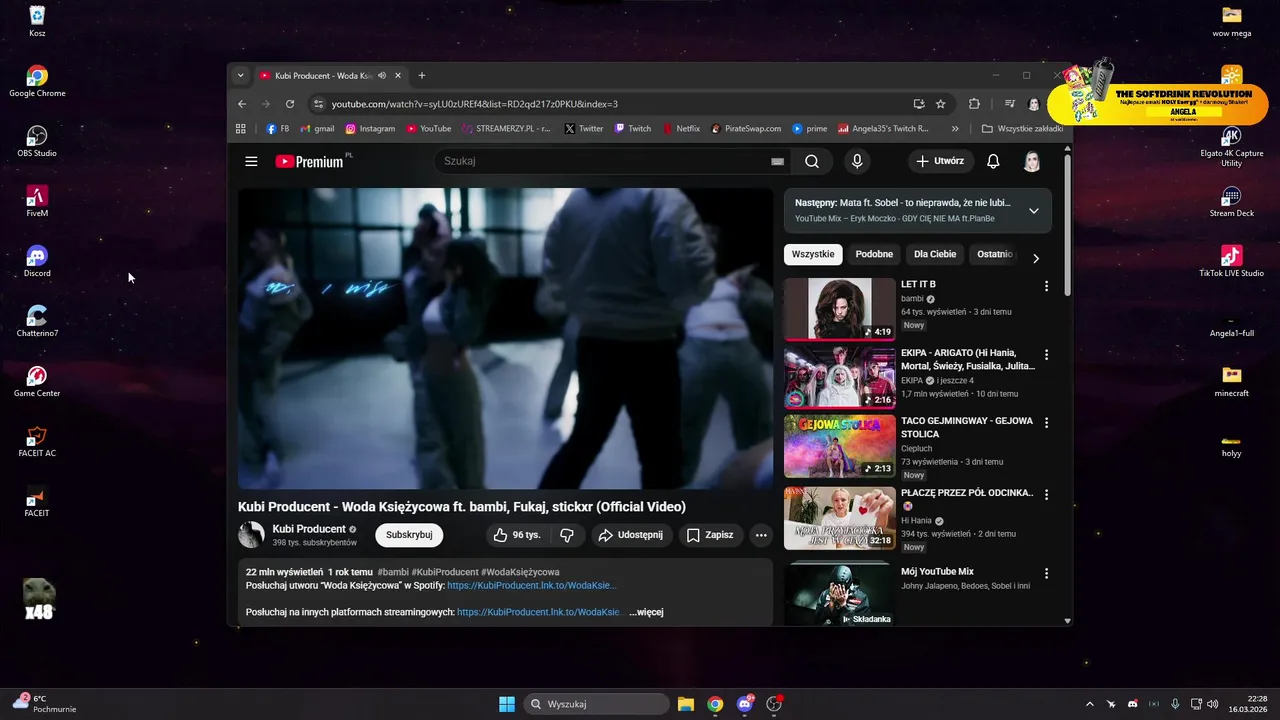Open options menu for GEJOWA STOLICA video
1280x720 pixels.
(1047, 423)
